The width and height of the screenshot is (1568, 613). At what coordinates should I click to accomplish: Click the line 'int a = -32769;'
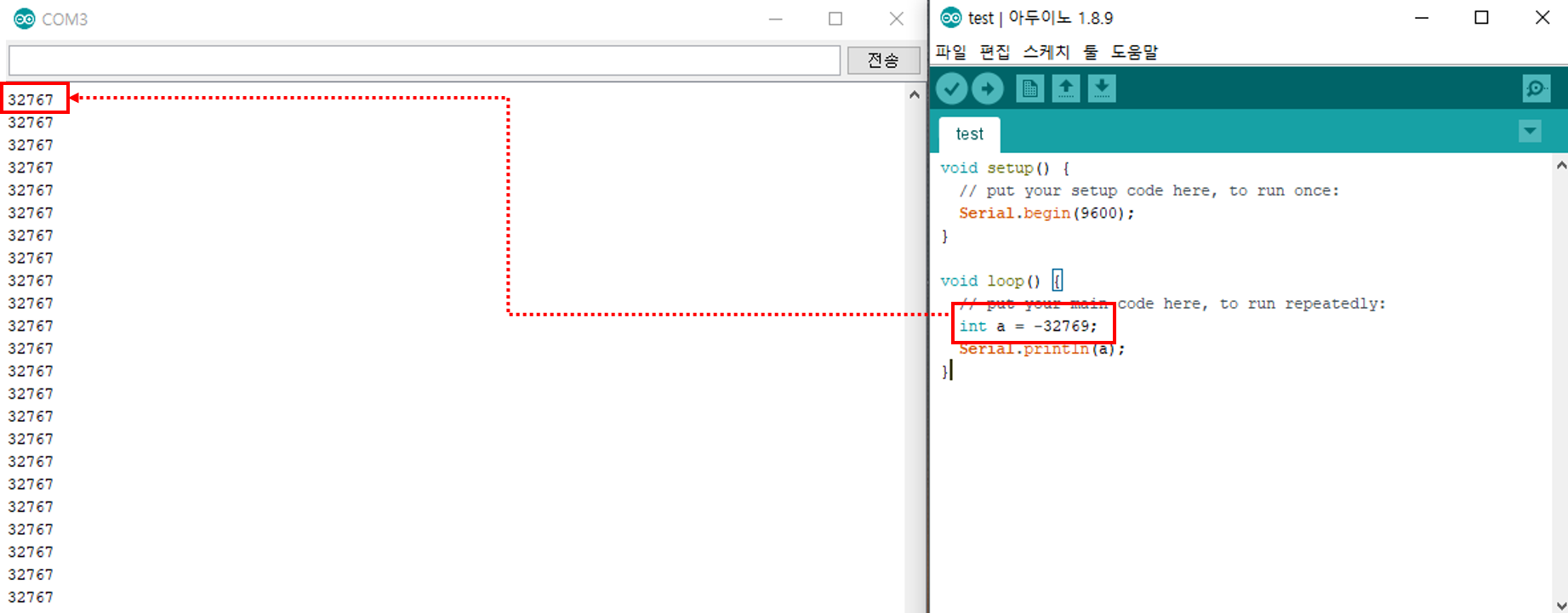[x=1028, y=326]
